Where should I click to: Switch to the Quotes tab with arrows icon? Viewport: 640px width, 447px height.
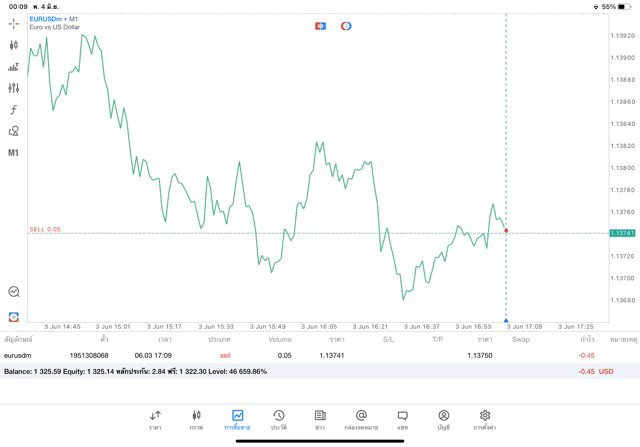coord(155,419)
